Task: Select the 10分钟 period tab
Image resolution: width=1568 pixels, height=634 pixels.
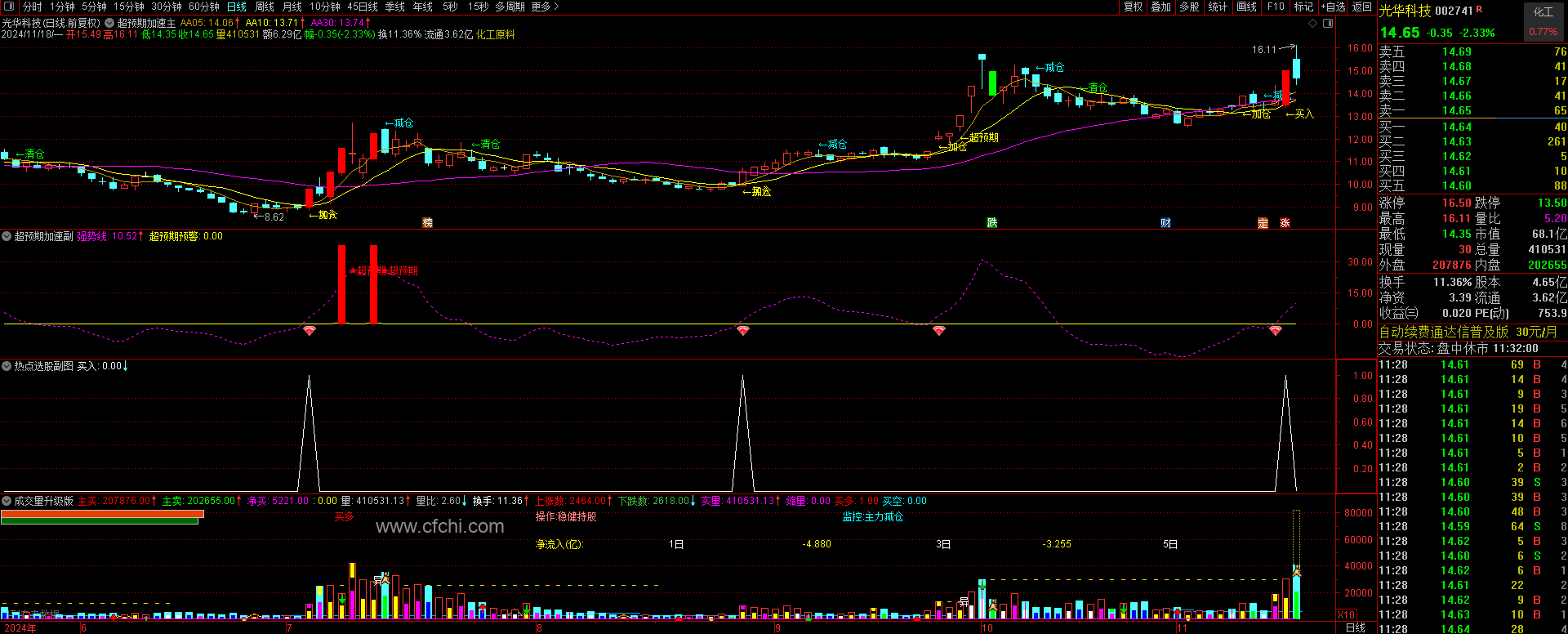Action: [325, 7]
